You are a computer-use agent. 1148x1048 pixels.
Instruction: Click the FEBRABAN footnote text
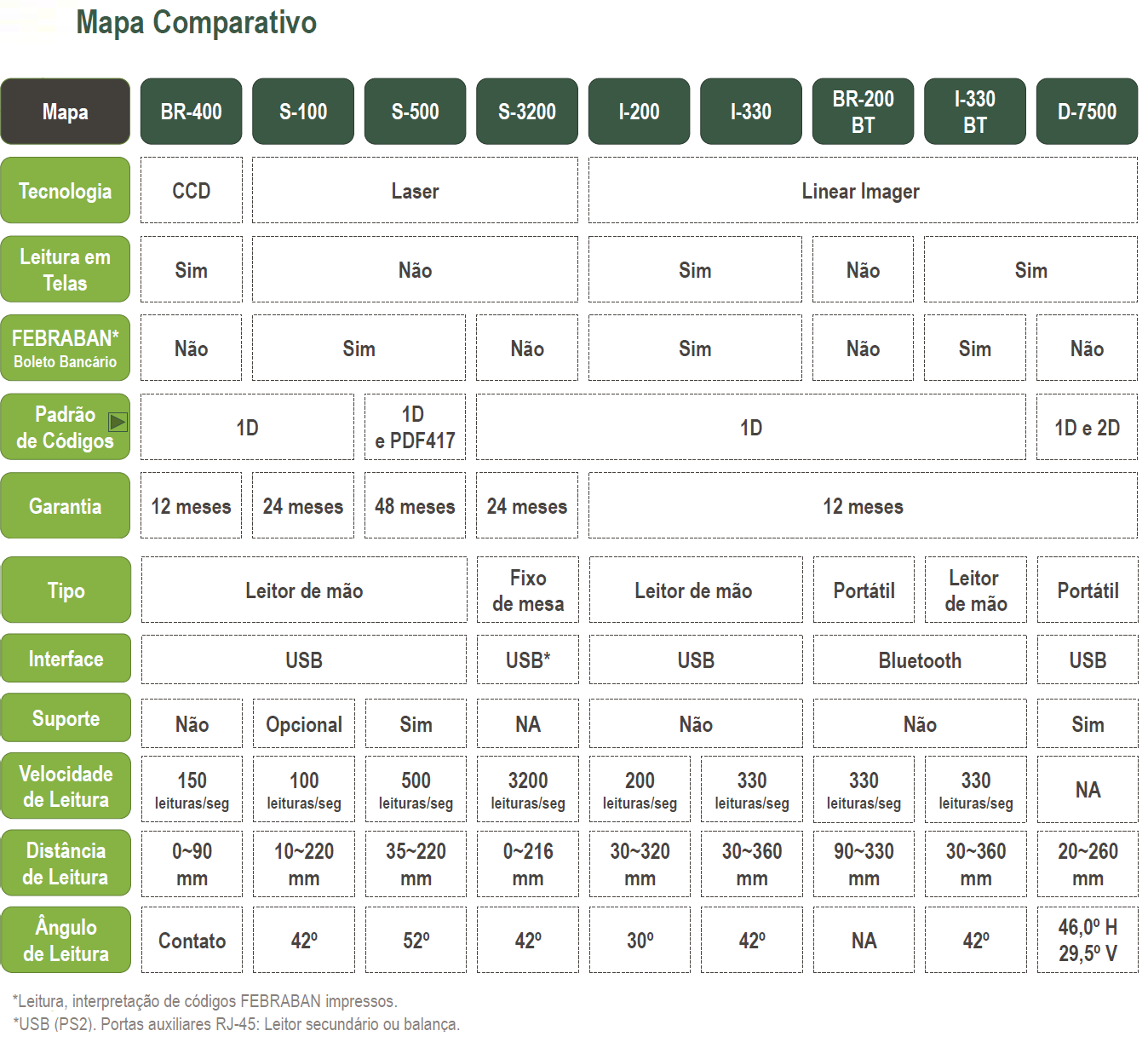(x=205, y=1001)
